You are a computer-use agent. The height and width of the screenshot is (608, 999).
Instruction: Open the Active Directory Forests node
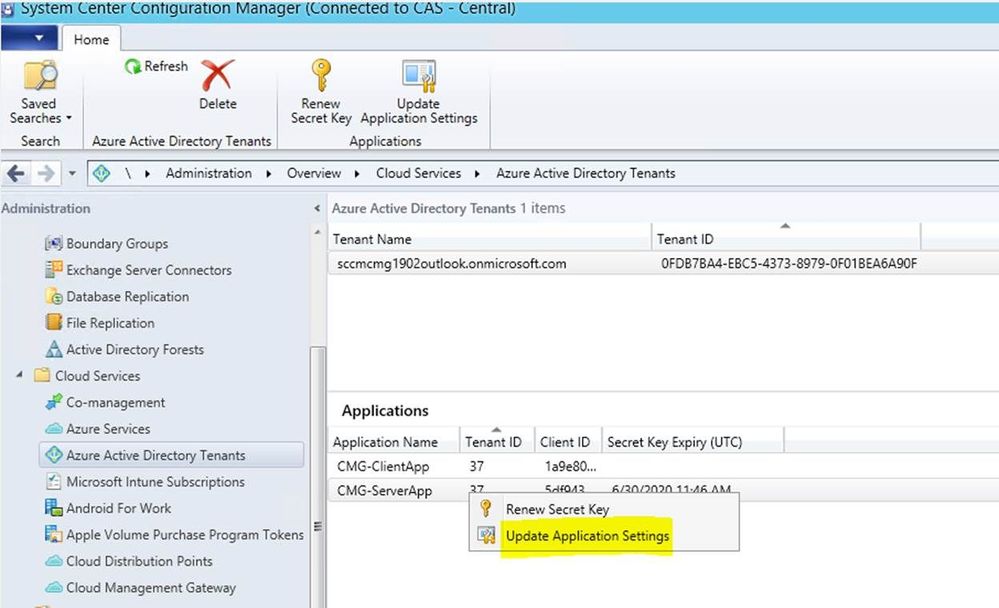click(135, 349)
